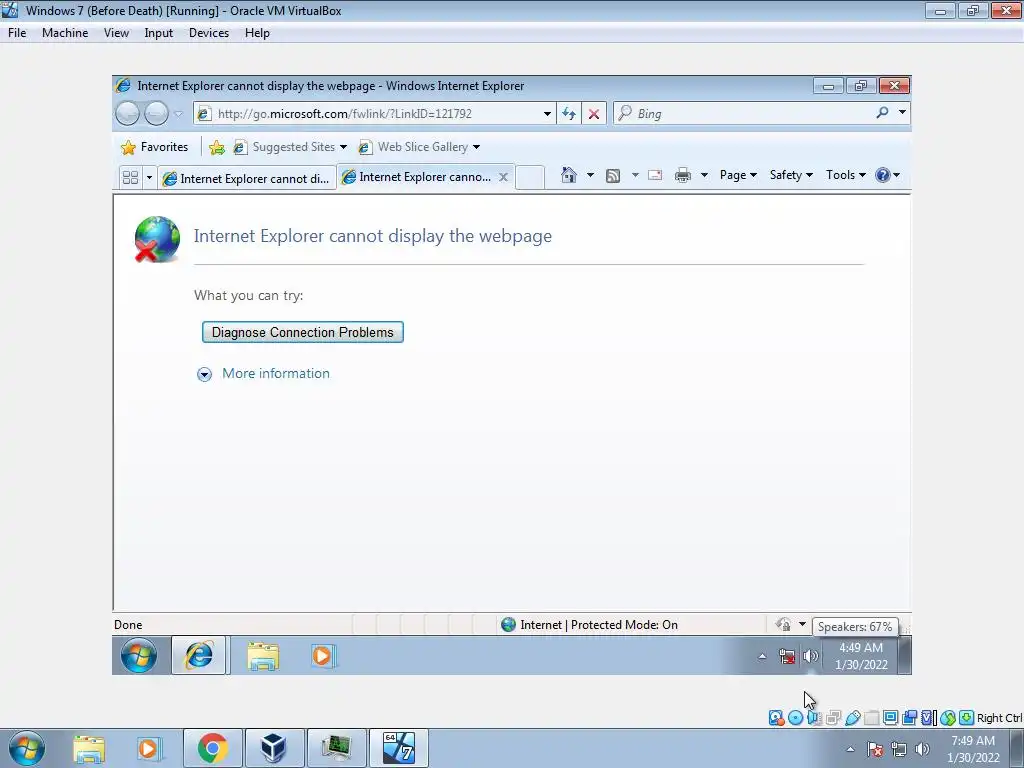The height and width of the screenshot is (768, 1024).
Task: Open the recent pages dropdown arrow
Action: pos(178,114)
